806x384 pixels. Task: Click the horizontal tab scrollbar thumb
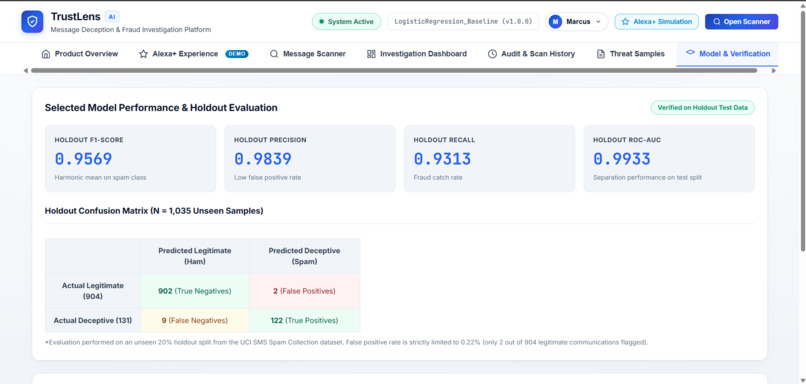click(394, 70)
